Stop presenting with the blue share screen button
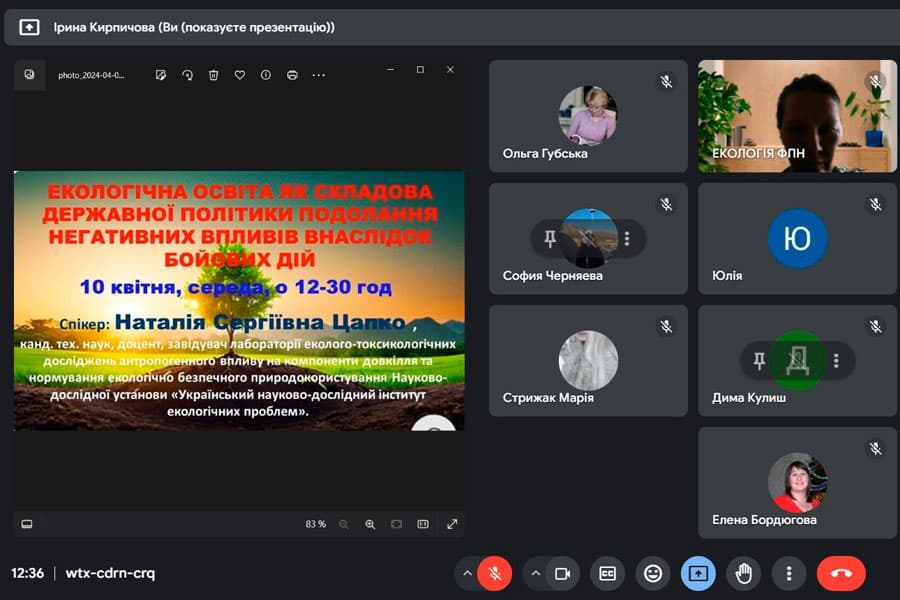Image resolution: width=900 pixels, height=600 pixels. click(698, 573)
